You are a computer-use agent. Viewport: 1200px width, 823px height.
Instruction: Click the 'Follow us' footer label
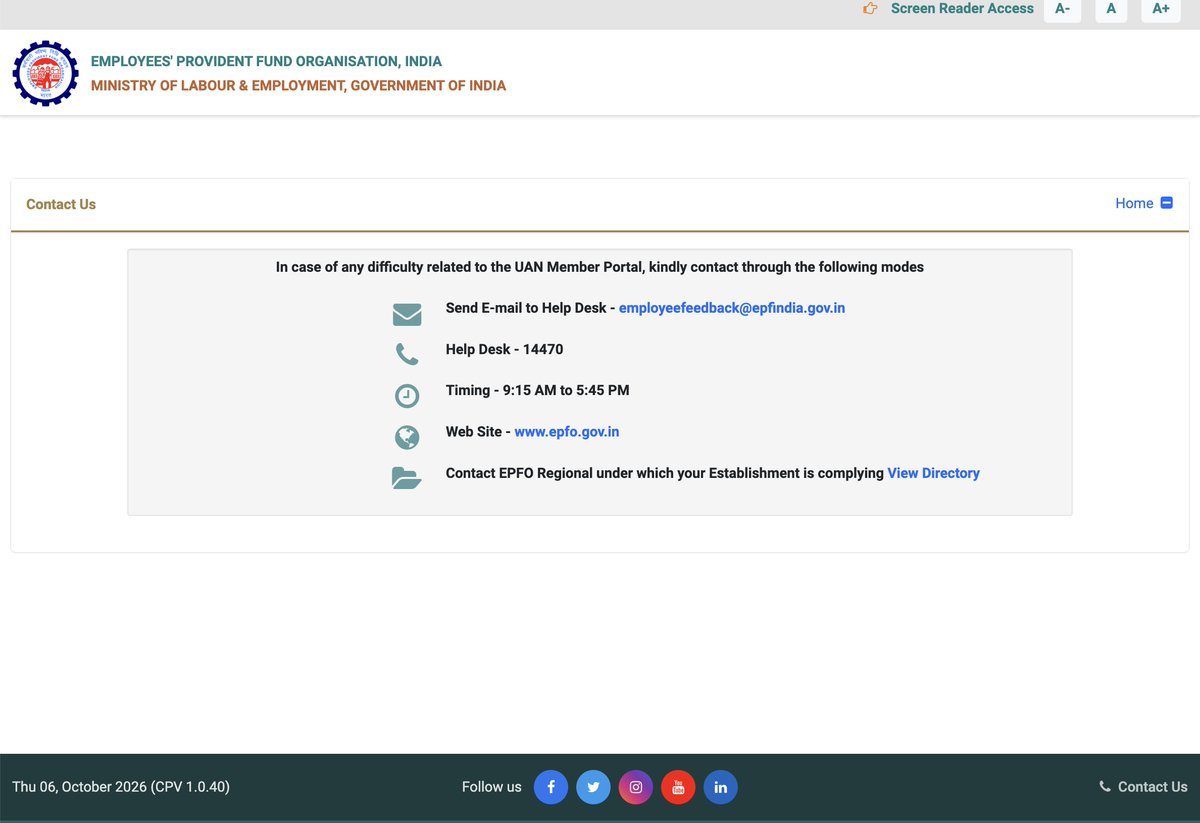point(492,787)
